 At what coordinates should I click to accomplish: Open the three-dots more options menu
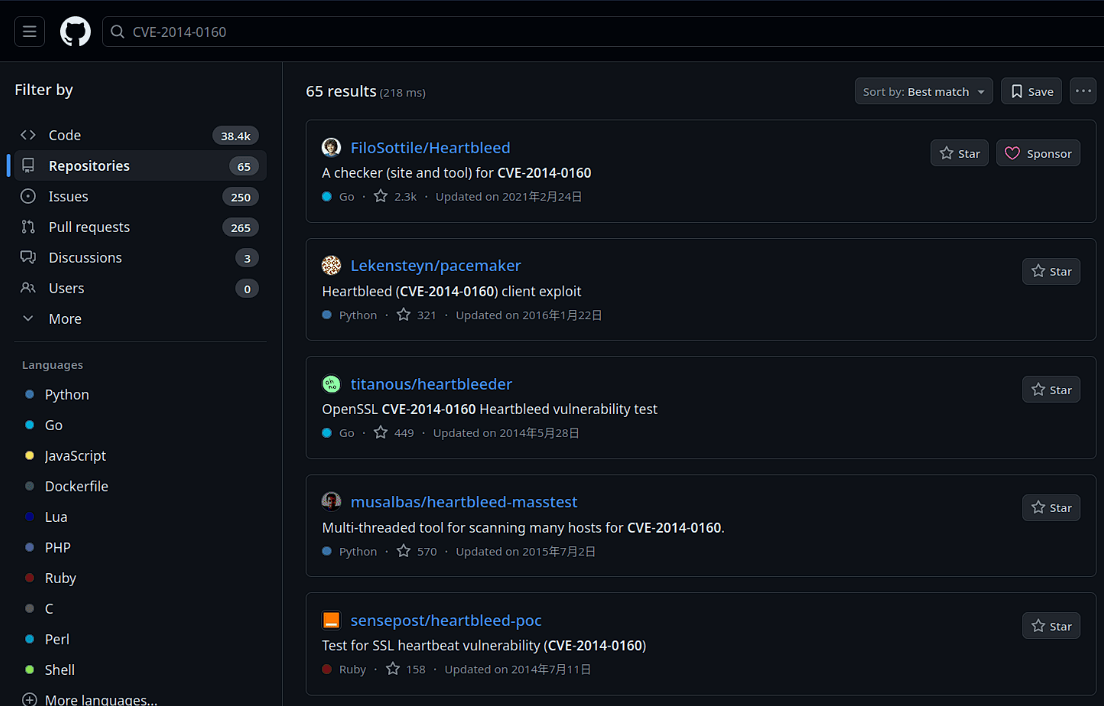(1083, 92)
